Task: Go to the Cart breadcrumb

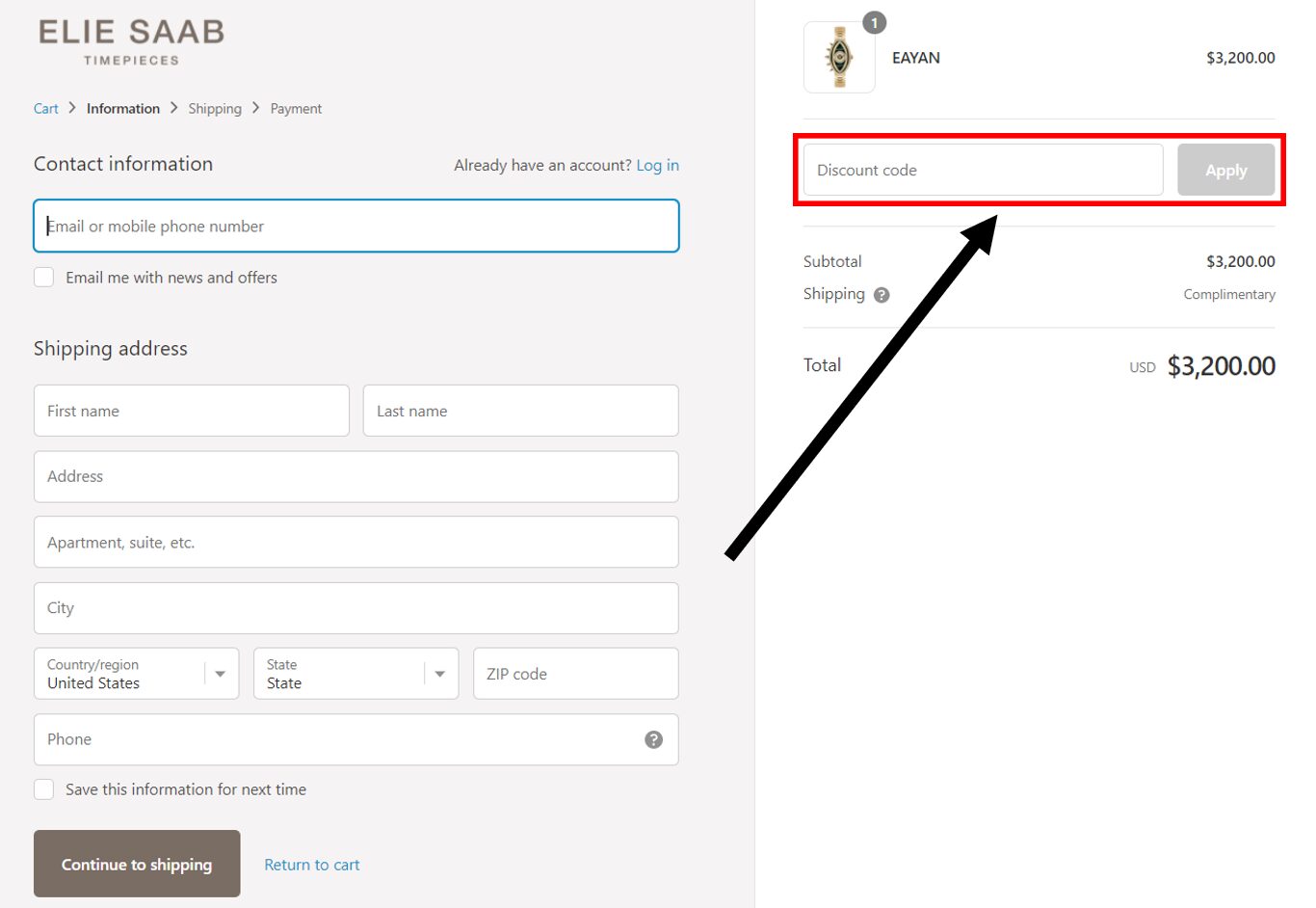Action: 45,109
